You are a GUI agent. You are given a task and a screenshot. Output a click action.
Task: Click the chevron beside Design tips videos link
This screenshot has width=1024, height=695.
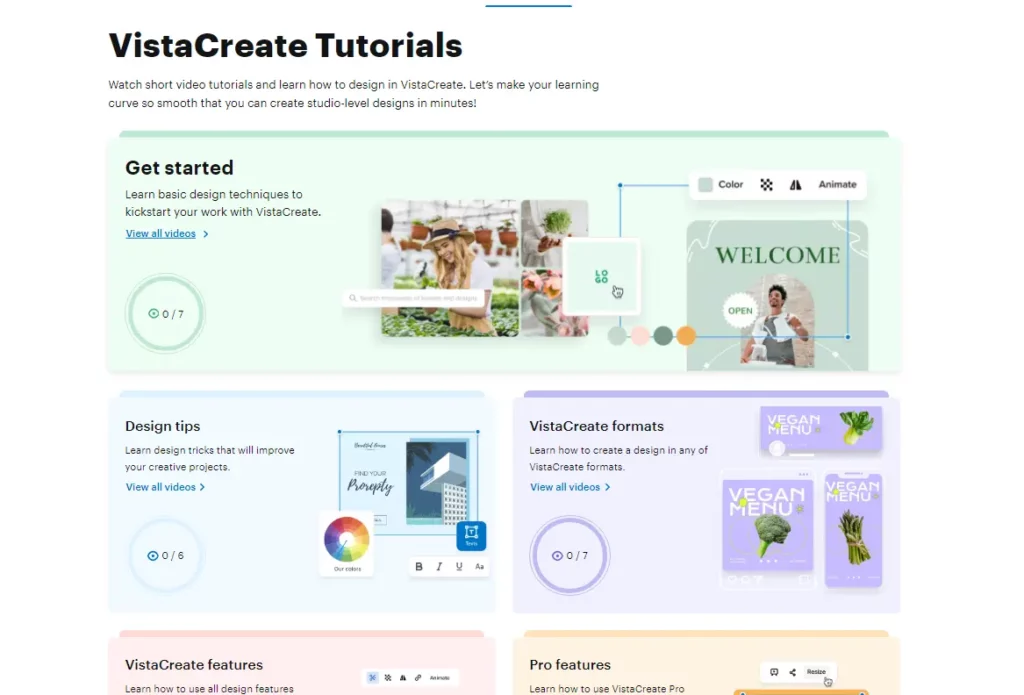(202, 487)
